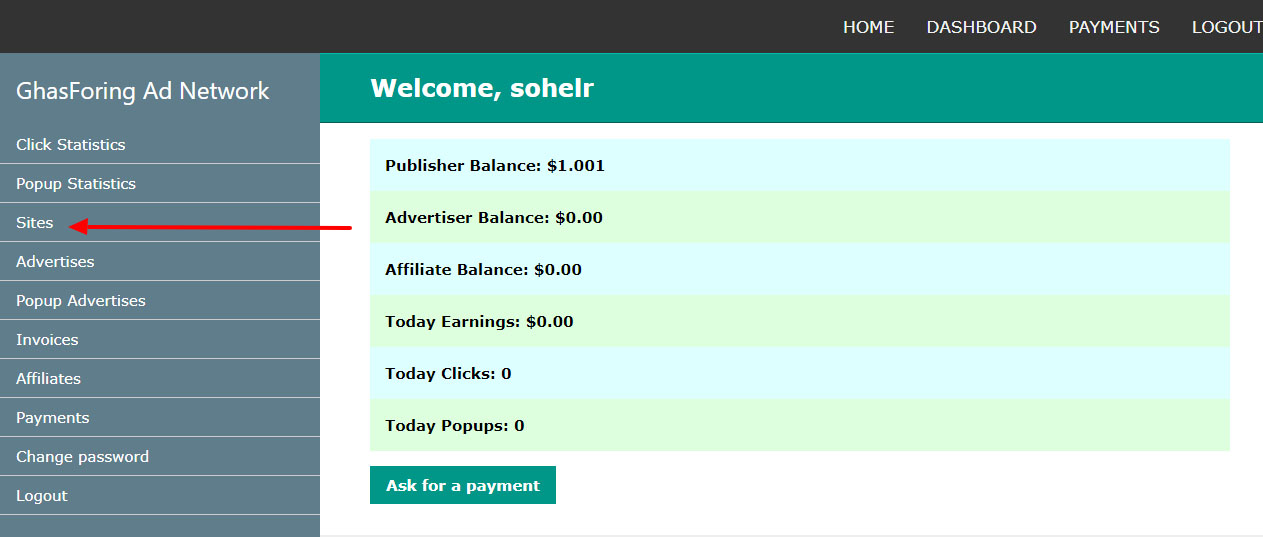
Task: Click the GhasForing Ad Network title
Action: [x=143, y=91]
